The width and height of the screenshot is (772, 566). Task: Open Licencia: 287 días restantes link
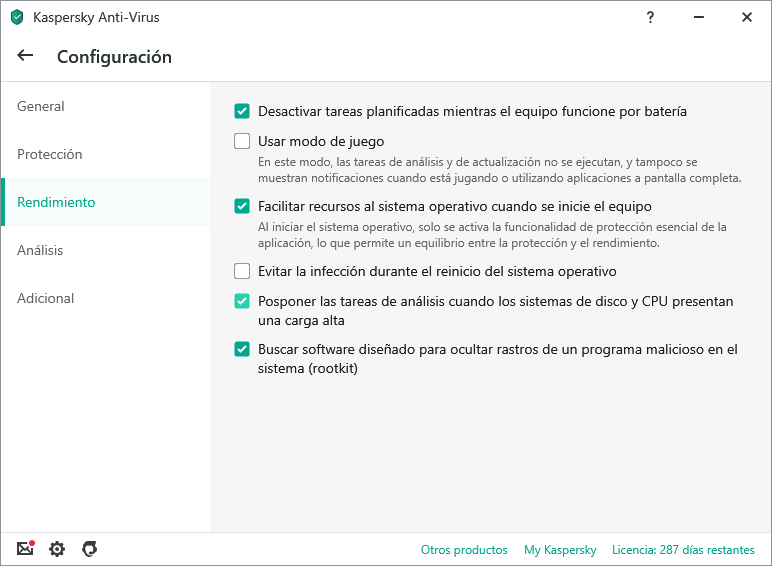(x=683, y=550)
